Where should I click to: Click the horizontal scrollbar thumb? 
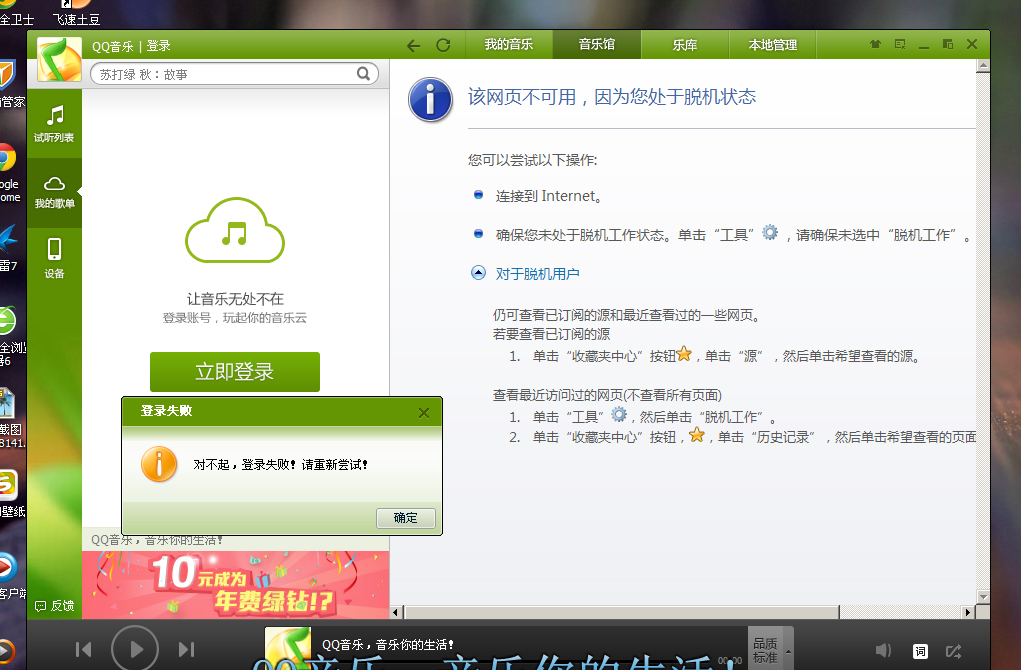click(x=622, y=612)
